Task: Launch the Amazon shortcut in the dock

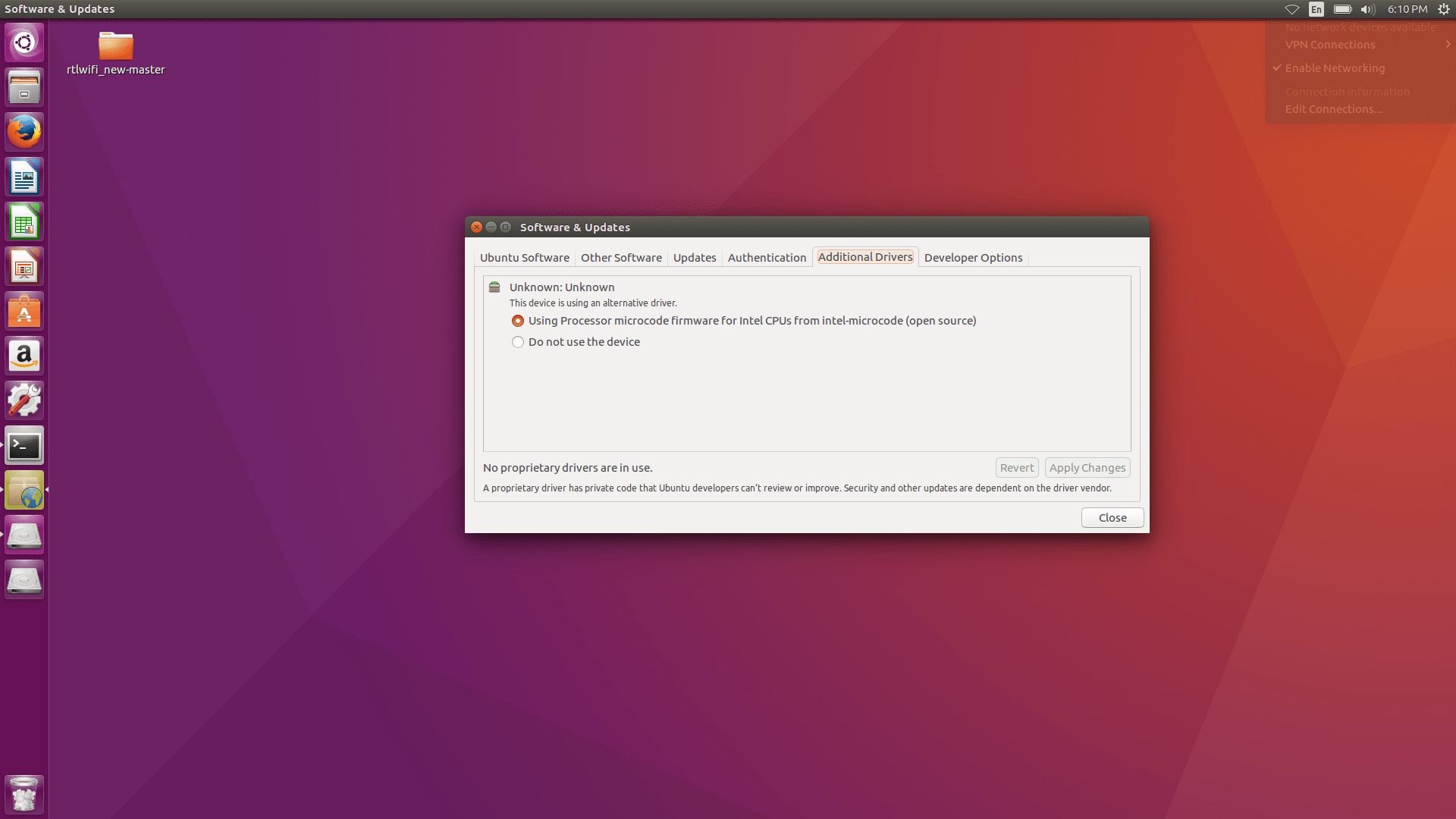Action: pyautogui.click(x=24, y=355)
